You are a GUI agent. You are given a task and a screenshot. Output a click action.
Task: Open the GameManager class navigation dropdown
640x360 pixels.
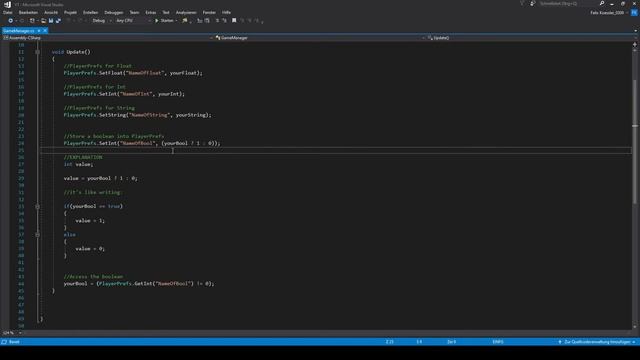click(x=319, y=38)
